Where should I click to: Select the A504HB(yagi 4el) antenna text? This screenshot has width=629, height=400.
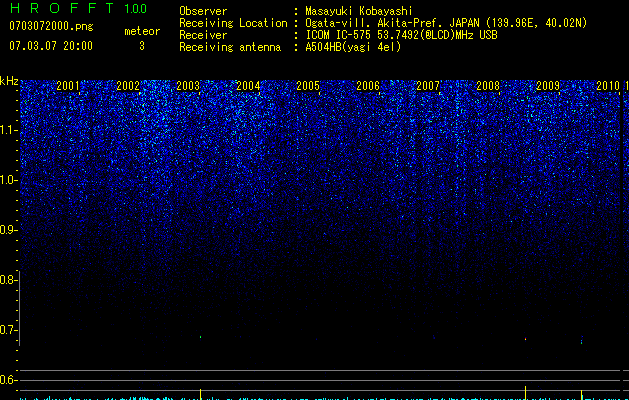[353, 47]
